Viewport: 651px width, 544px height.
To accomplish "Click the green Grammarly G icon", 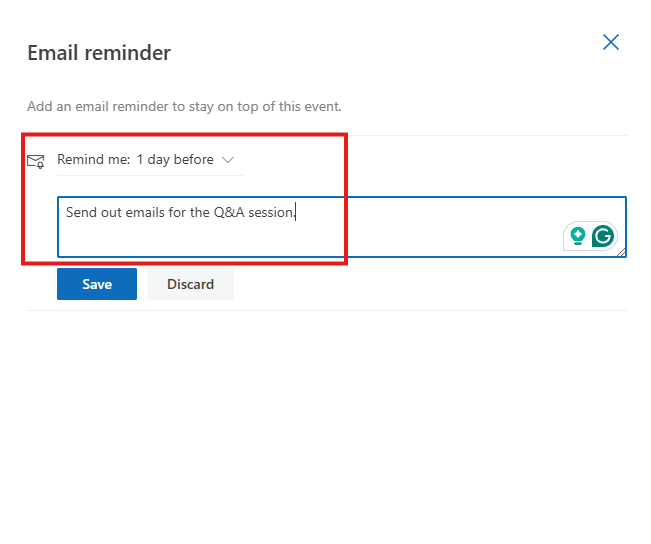I will (602, 236).
